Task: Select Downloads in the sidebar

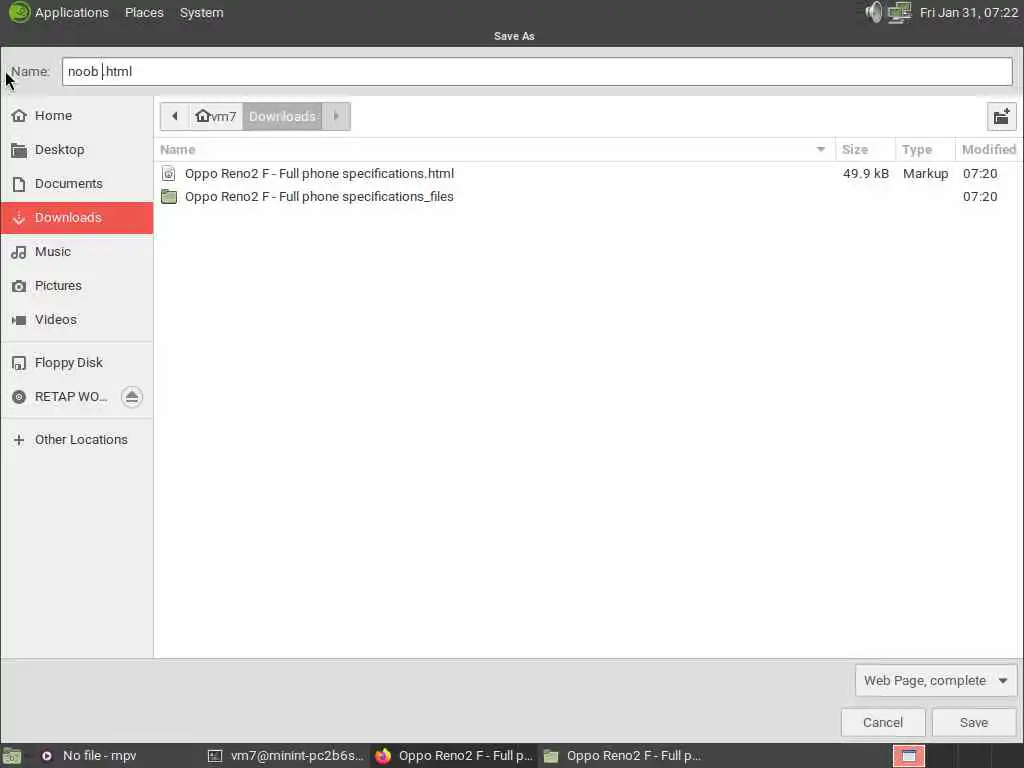Action: click(x=77, y=217)
